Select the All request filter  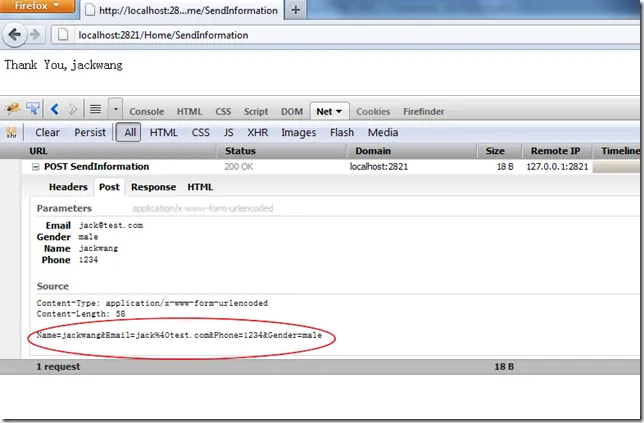pos(129,133)
